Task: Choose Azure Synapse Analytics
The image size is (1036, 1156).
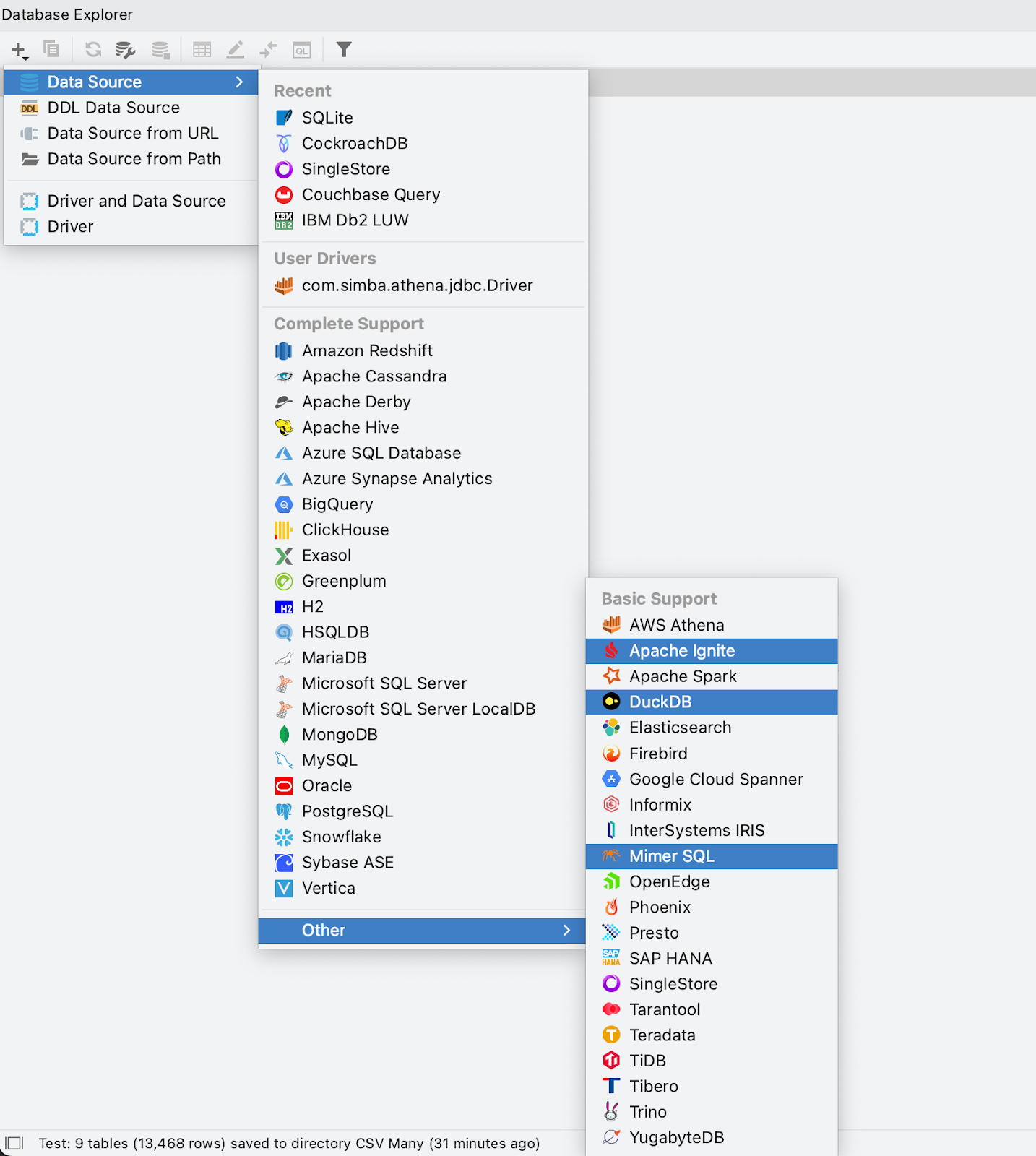Action: click(423, 479)
